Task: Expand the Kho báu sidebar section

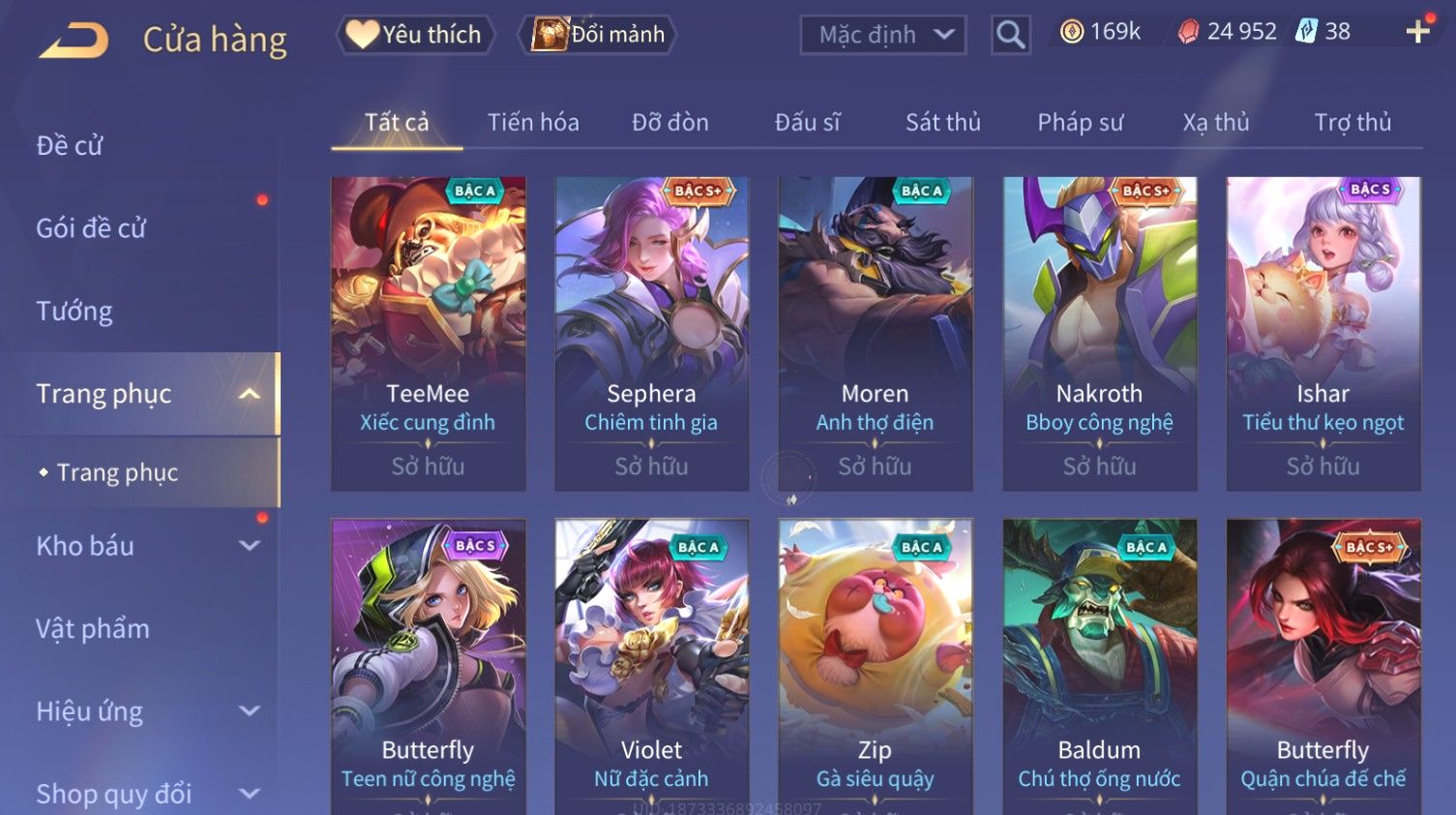Action: point(250,546)
